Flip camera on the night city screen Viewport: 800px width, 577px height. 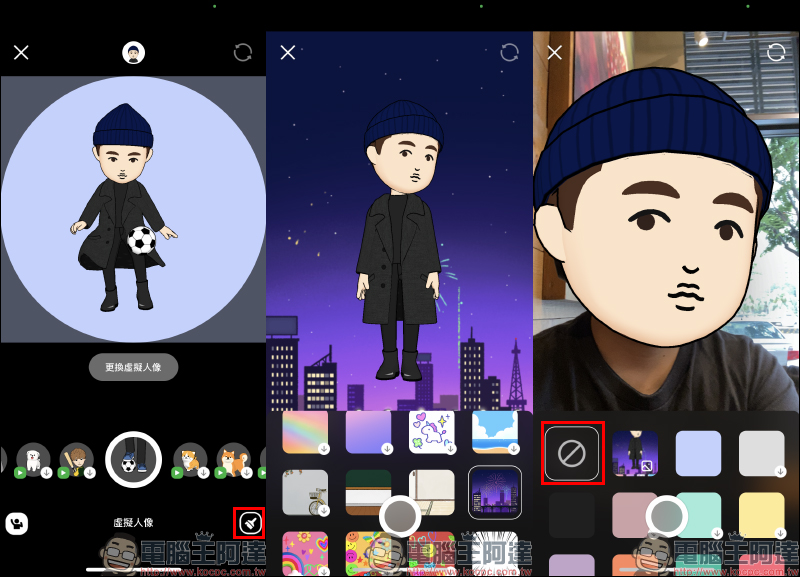pyautogui.click(x=510, y=52)
